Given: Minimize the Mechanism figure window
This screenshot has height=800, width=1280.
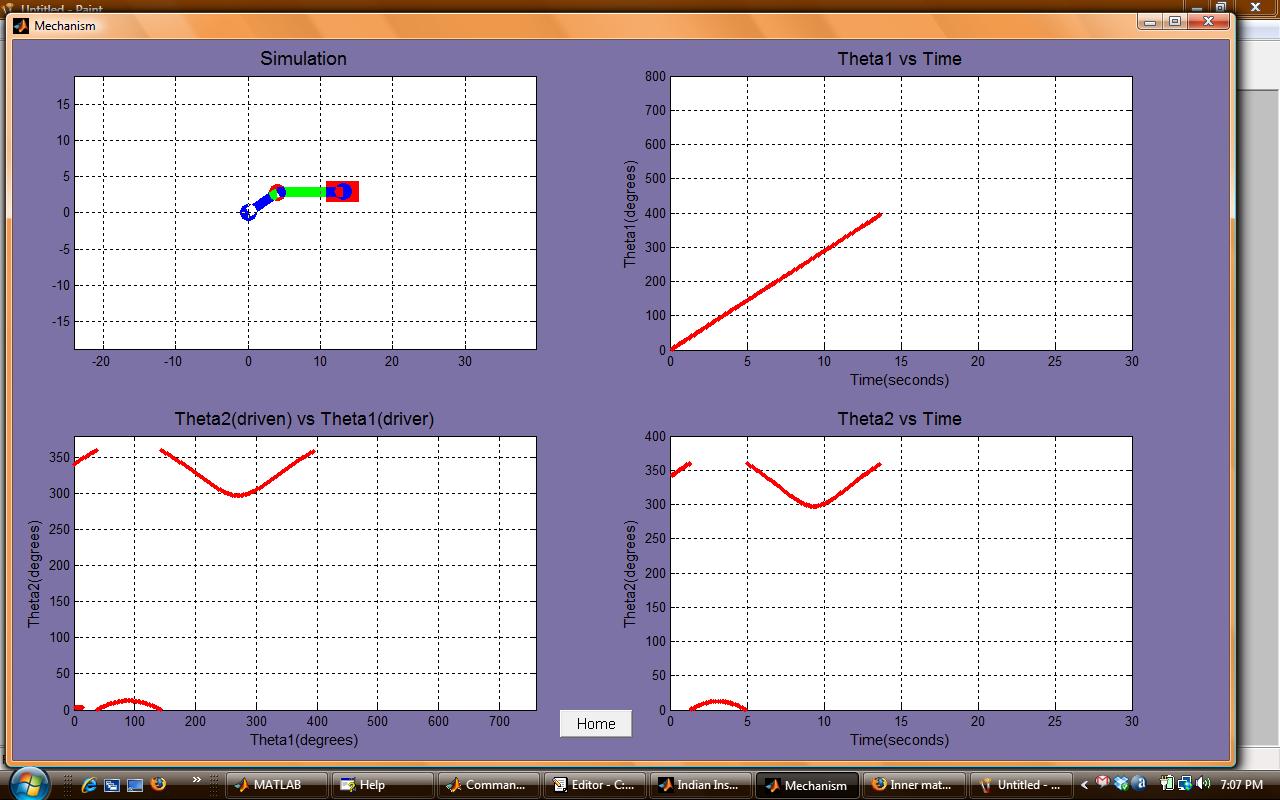Looking at the screenshot, I should point(1149,21).
